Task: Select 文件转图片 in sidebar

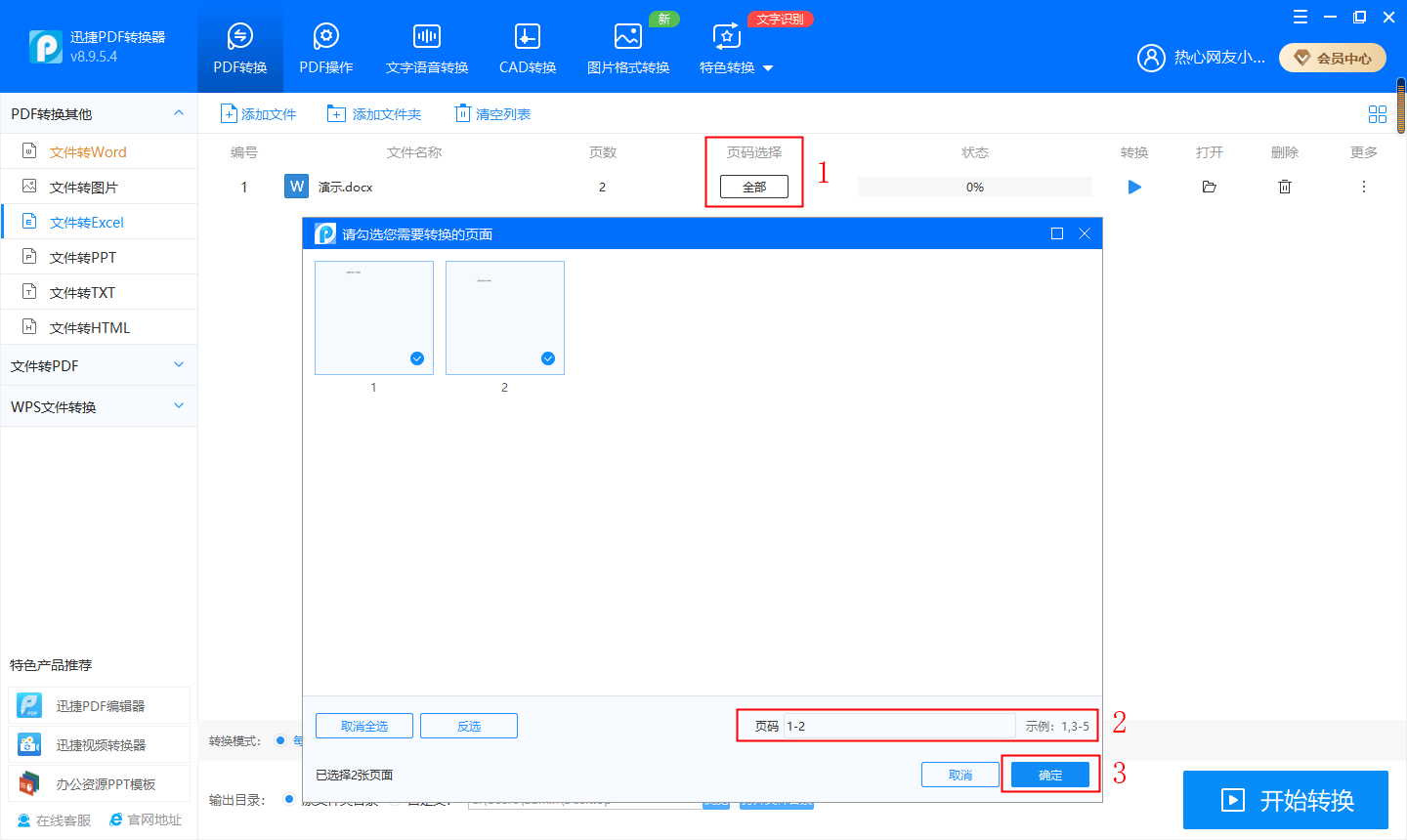Action: click(x=99, y=187)
